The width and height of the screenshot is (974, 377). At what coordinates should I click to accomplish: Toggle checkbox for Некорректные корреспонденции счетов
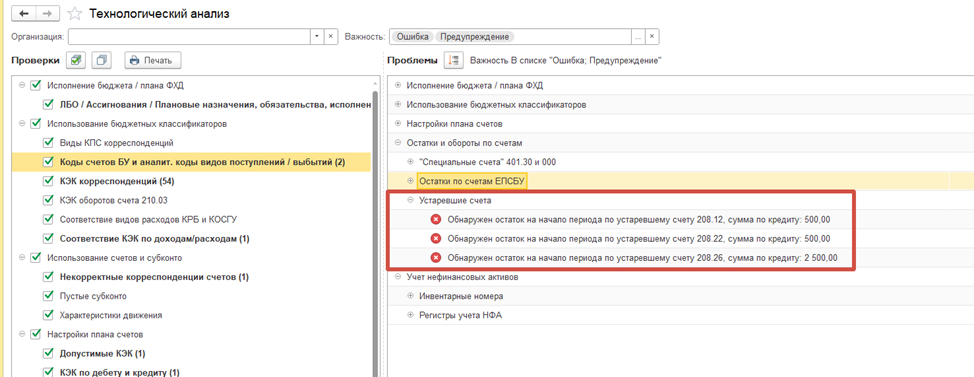(x=49, y=277)
